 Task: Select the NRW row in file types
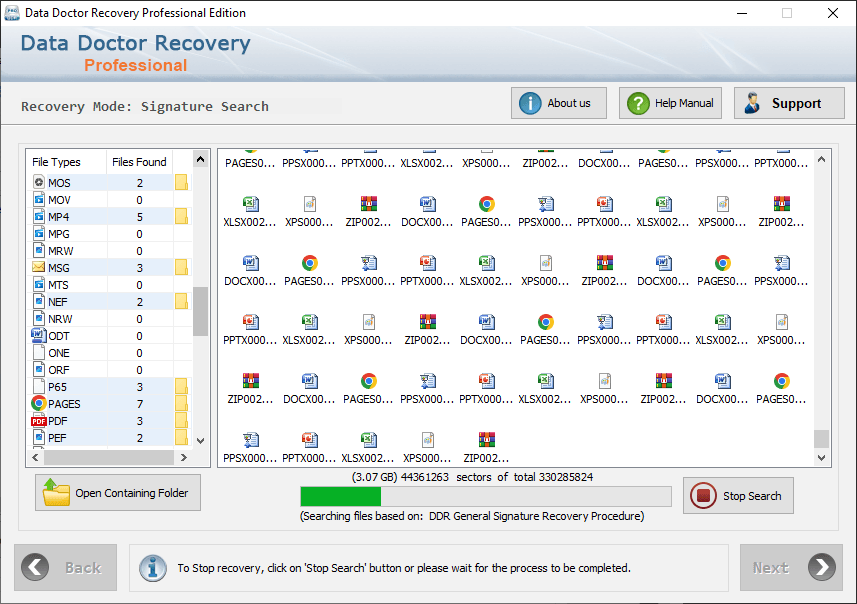[109, 318]
